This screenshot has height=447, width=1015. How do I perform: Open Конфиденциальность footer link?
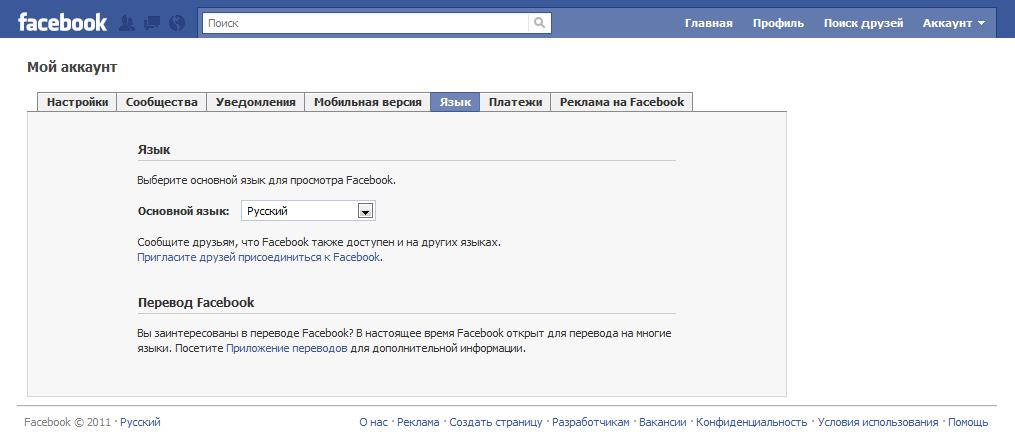point(752,422)
